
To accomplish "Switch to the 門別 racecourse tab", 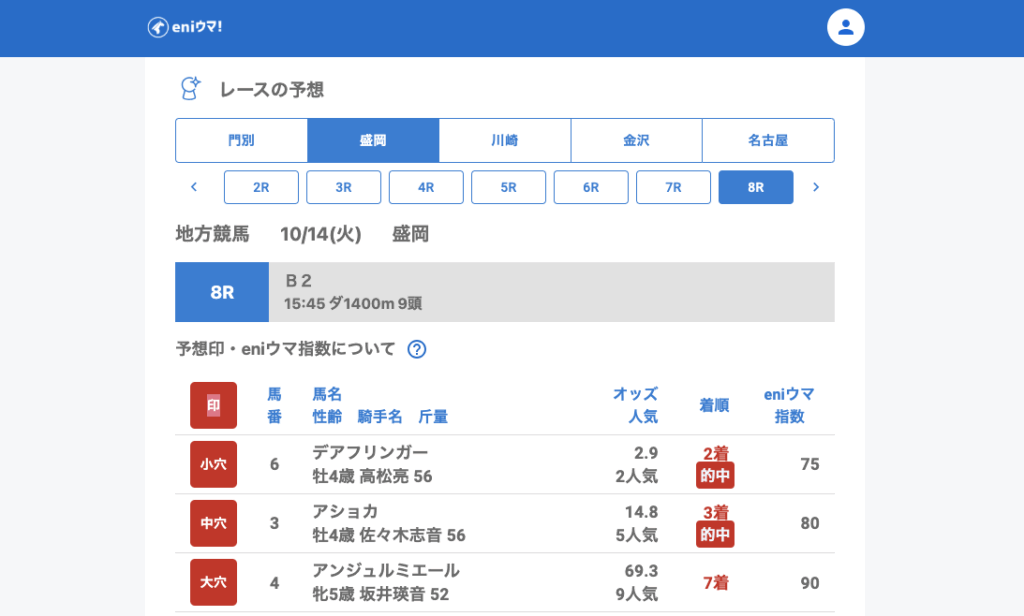I will (x=241, y=140).
